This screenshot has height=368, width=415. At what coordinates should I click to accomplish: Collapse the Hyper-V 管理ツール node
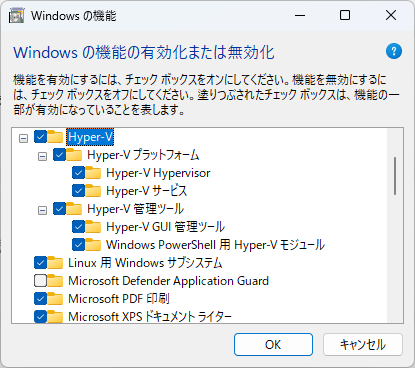(x=42, y=210)
